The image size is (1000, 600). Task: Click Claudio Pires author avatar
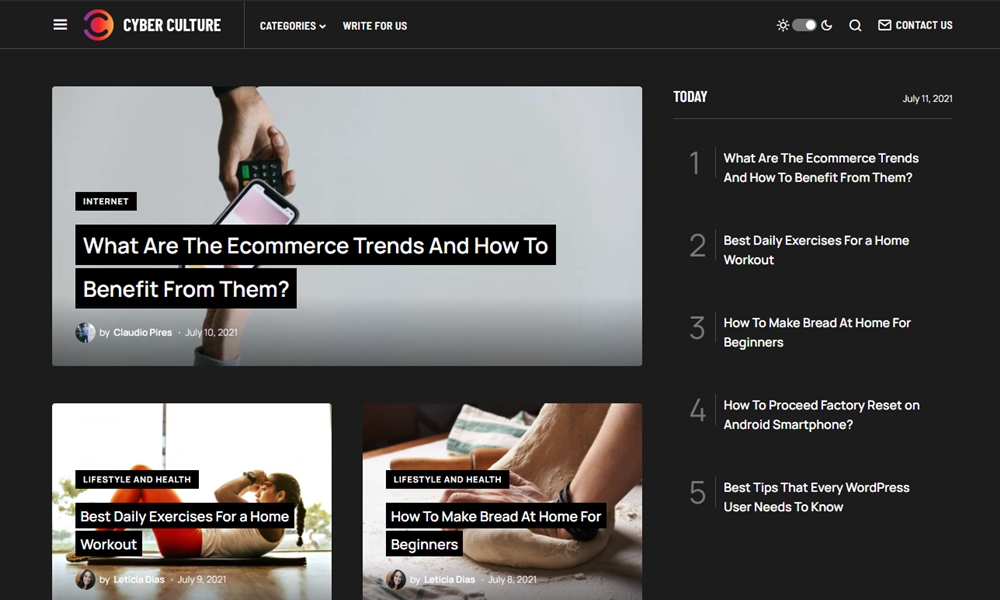tap(85, 332)
